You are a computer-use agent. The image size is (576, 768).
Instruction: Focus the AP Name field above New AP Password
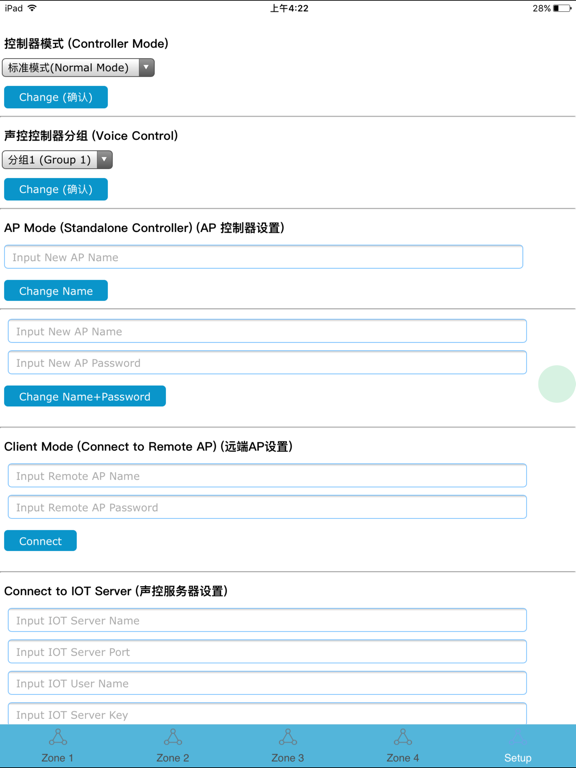point(267,332)
